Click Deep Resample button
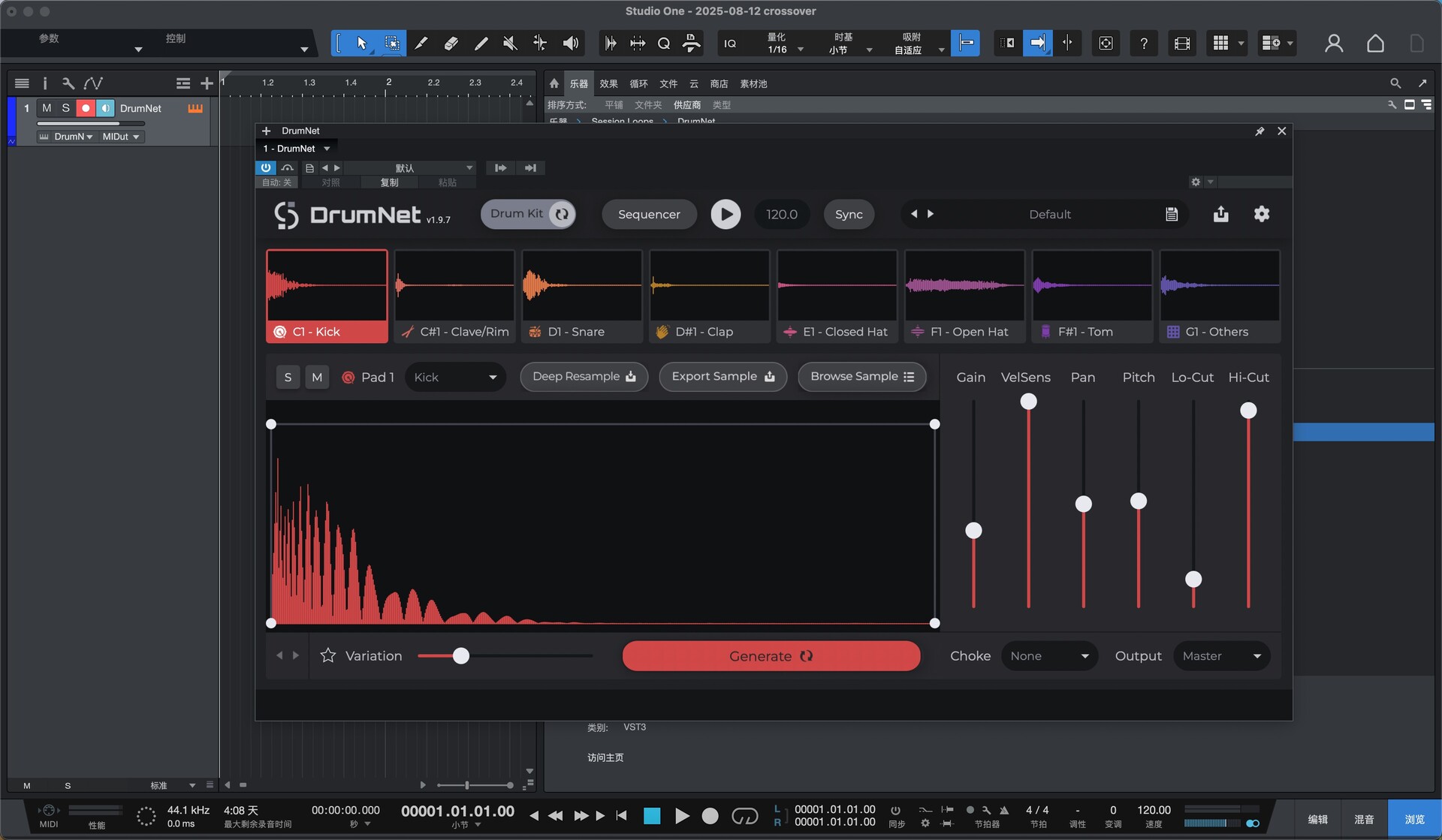1442x840 pixels. click(584, 377)
